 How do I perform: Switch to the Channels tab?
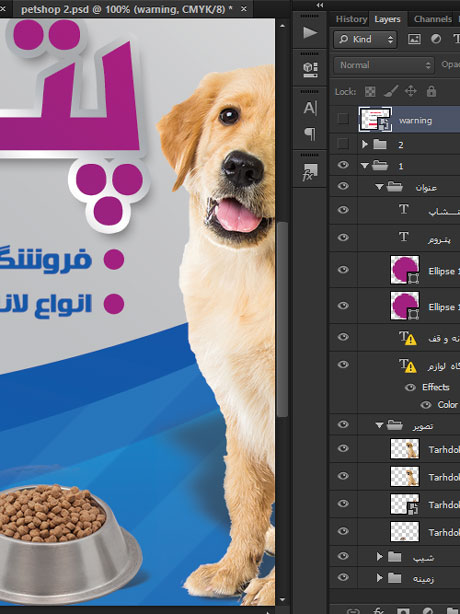click(433, 19)
